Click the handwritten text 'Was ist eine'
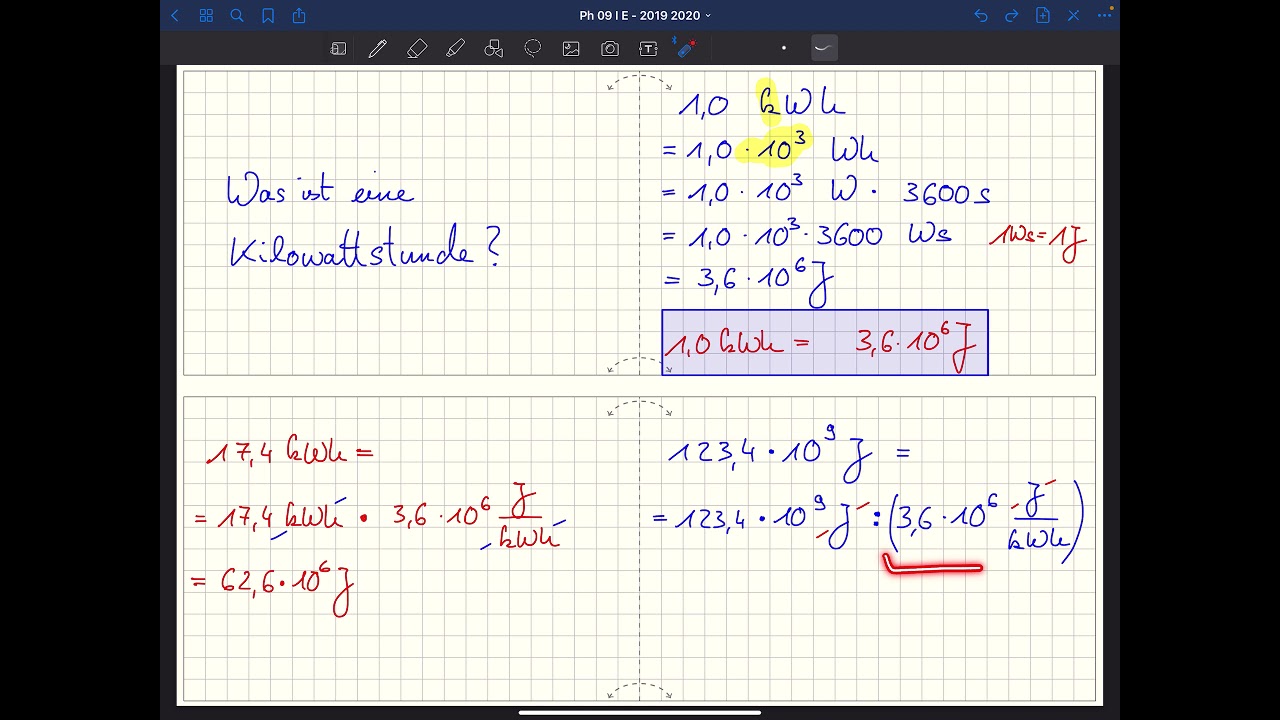This screenshot has height=720, width=1280. [320, 190]
